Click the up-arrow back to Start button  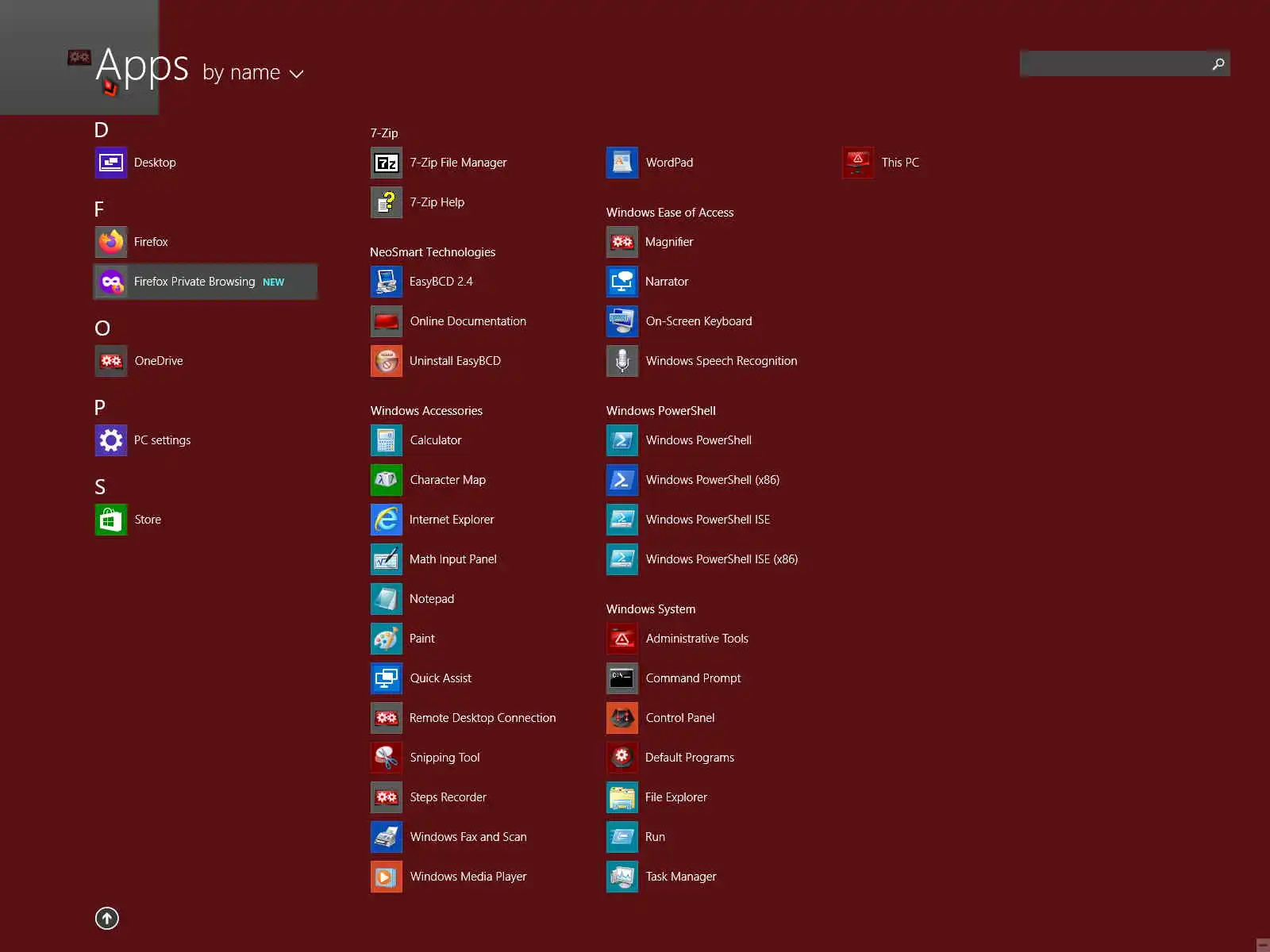(107, 918)
